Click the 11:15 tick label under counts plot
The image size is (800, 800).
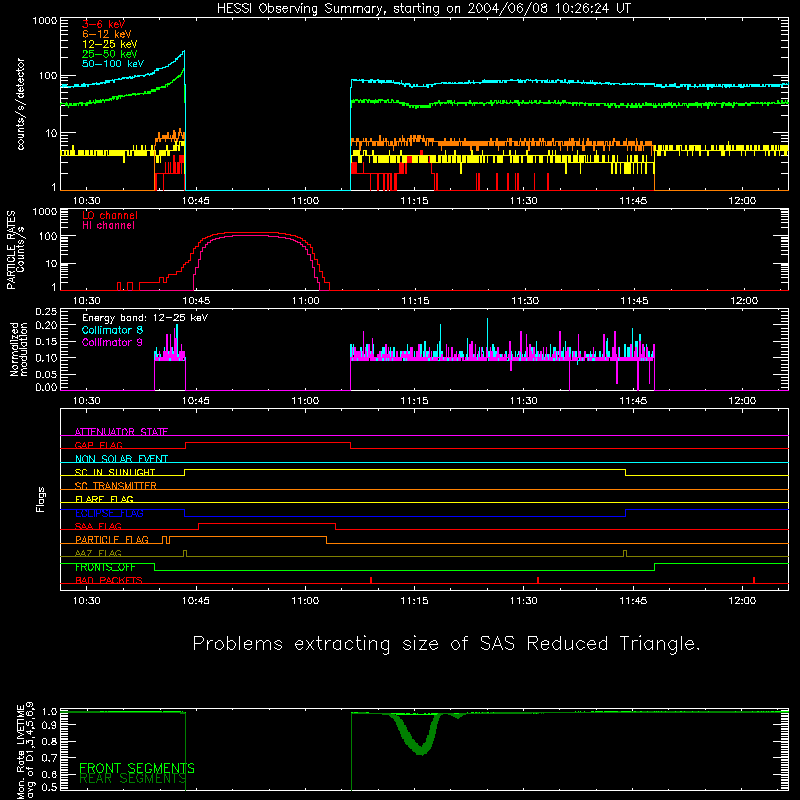click(x=414, y=201)
